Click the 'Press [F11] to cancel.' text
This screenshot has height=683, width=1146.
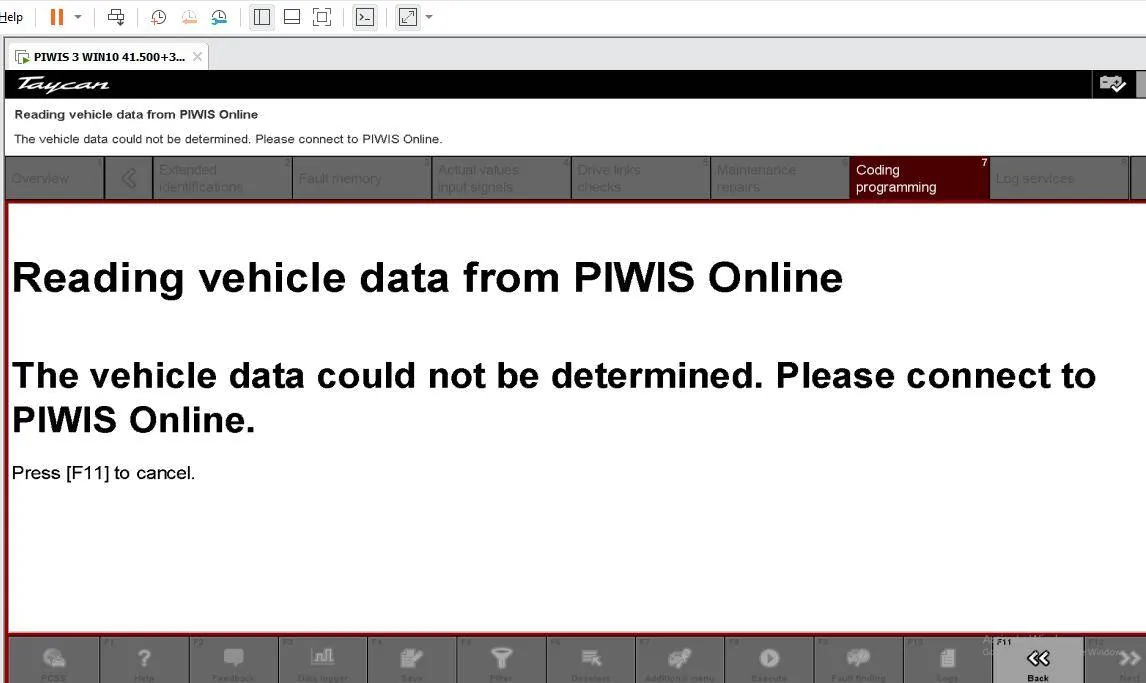tap(103, 473)
